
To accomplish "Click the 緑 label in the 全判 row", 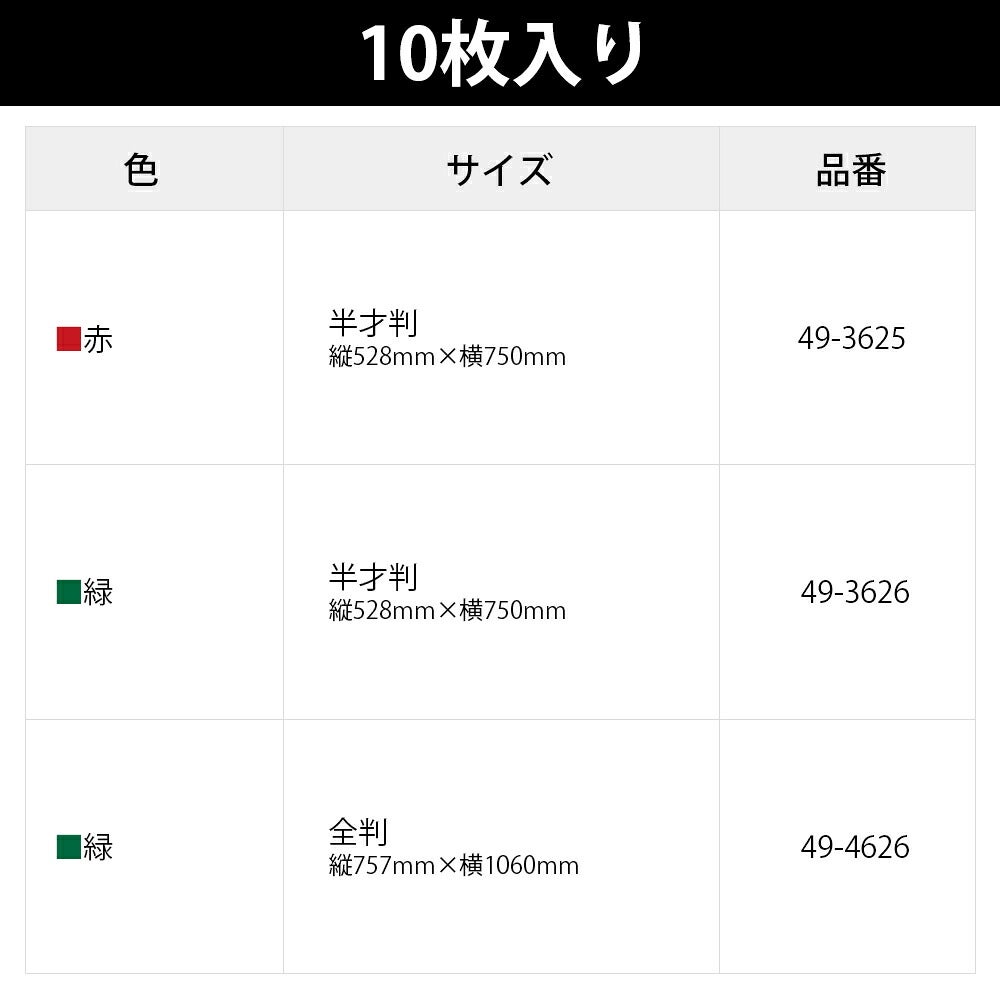I will tap(98, 848).
